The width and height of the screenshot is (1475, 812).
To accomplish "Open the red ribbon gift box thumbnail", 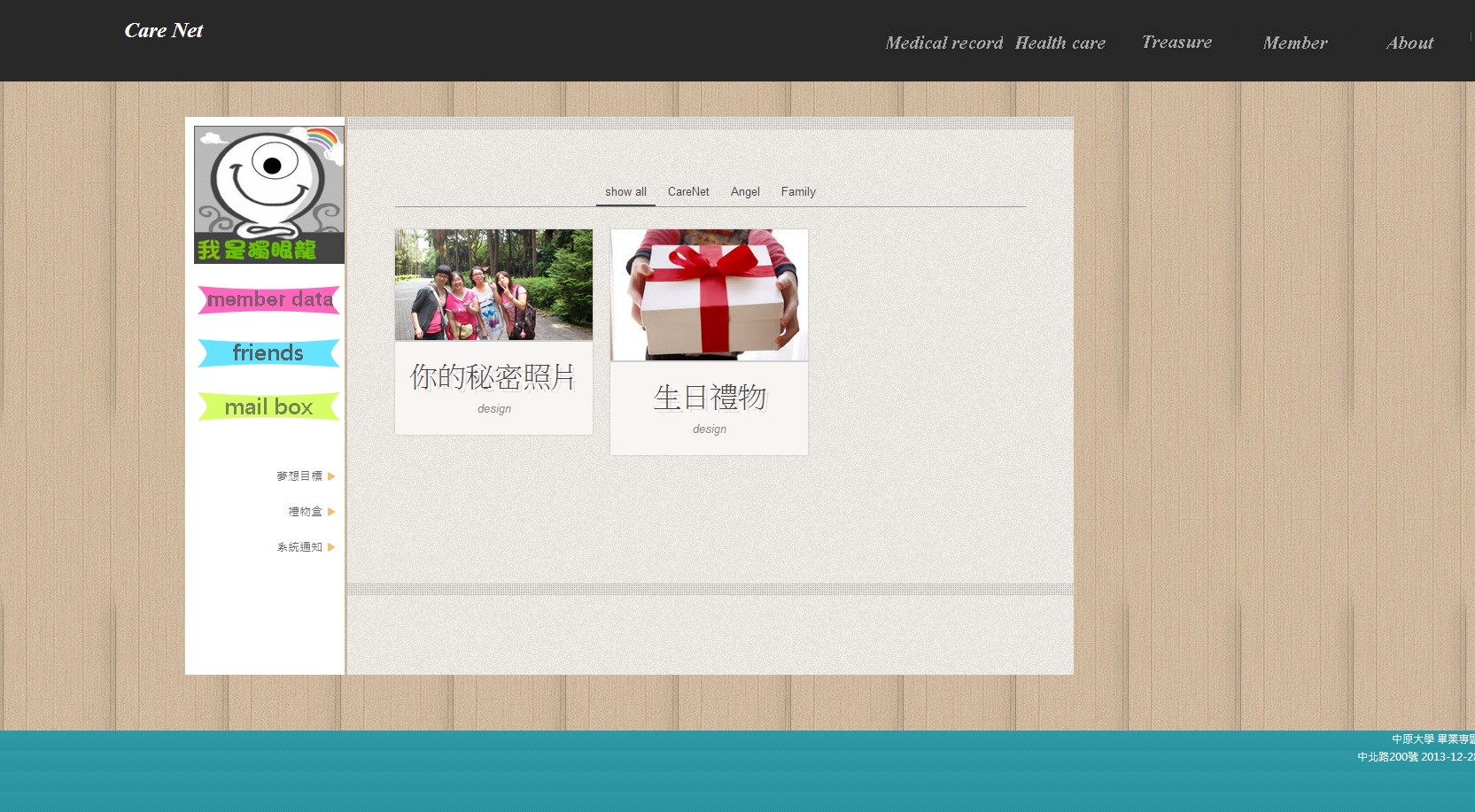I will point(709,295).
